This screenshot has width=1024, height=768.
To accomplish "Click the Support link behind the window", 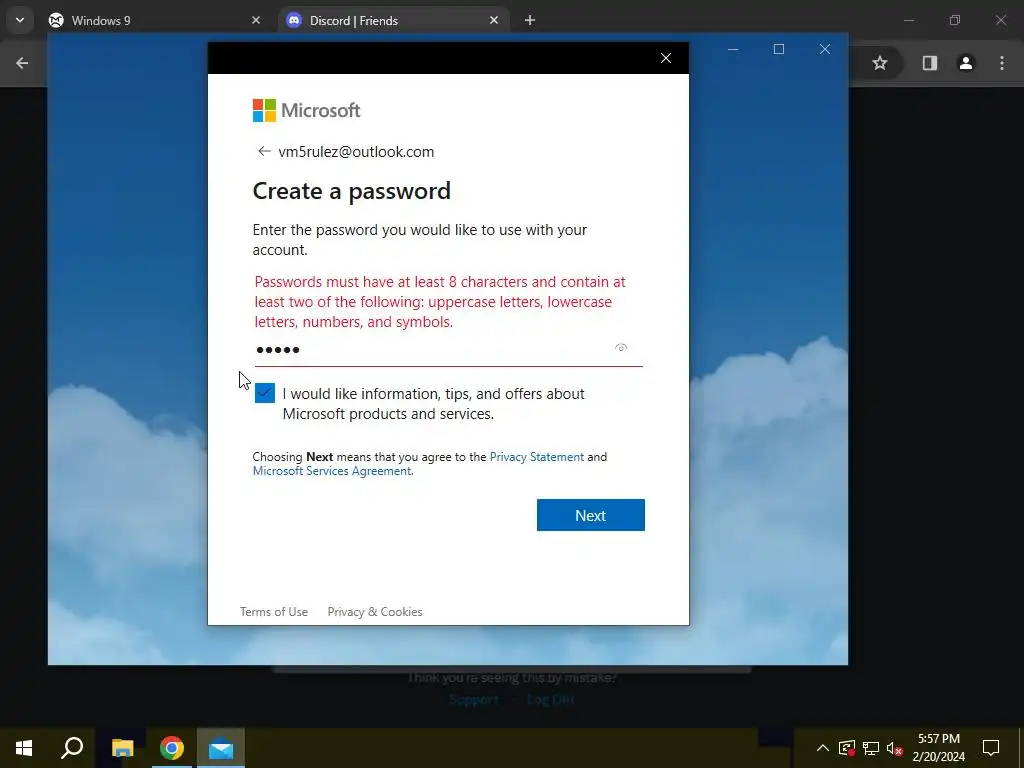I will [x=473, y=699].
